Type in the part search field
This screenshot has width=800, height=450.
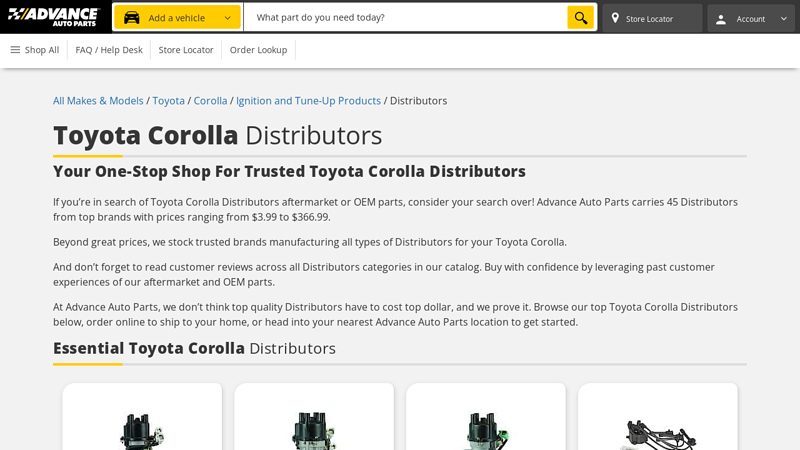coord(405,18)
